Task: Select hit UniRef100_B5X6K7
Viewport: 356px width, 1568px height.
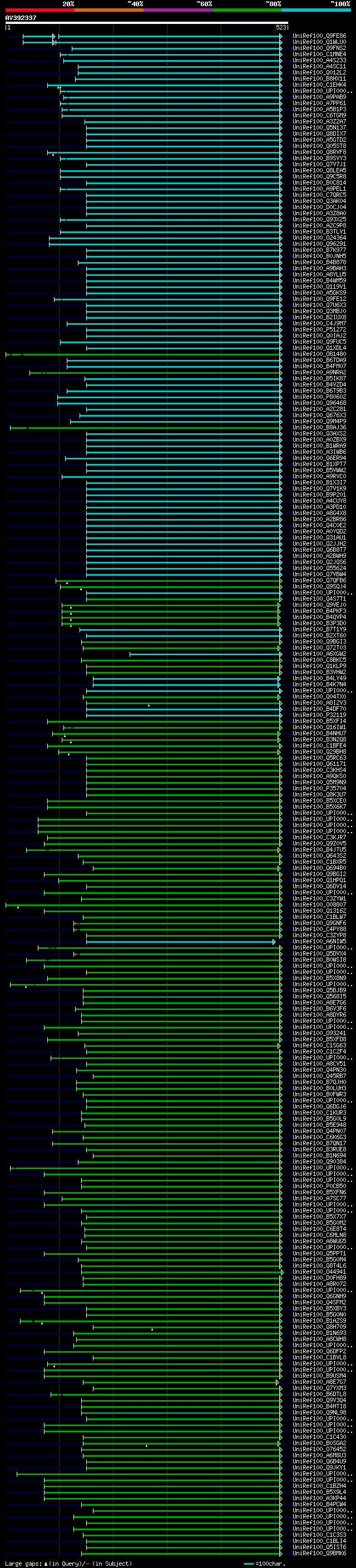Action: tap(319, 807)
